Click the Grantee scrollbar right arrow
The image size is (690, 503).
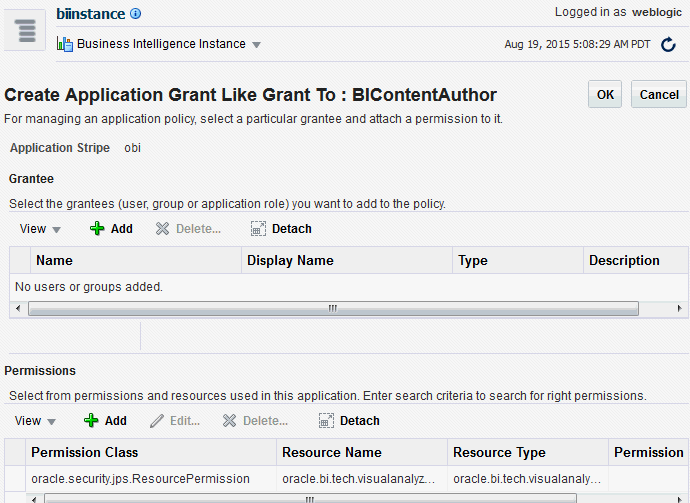pyautogui.click(x=679, y=308)
